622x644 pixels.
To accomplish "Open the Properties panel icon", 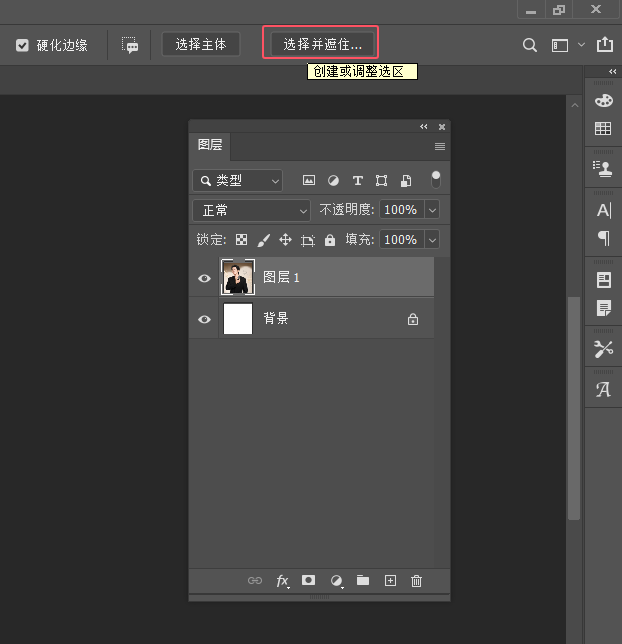I will [604, 280].
